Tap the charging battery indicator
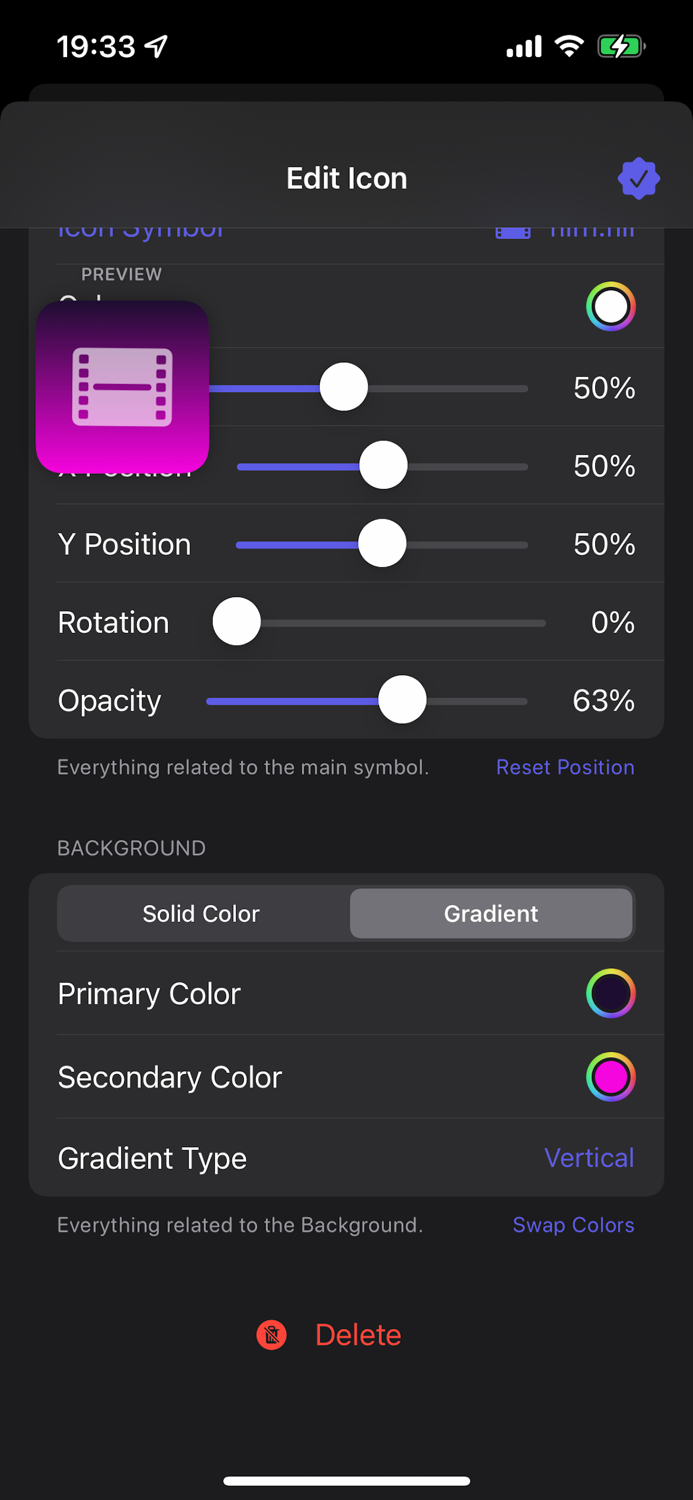The height and width of the screenshot is (1500, 693). pos(620,45)
